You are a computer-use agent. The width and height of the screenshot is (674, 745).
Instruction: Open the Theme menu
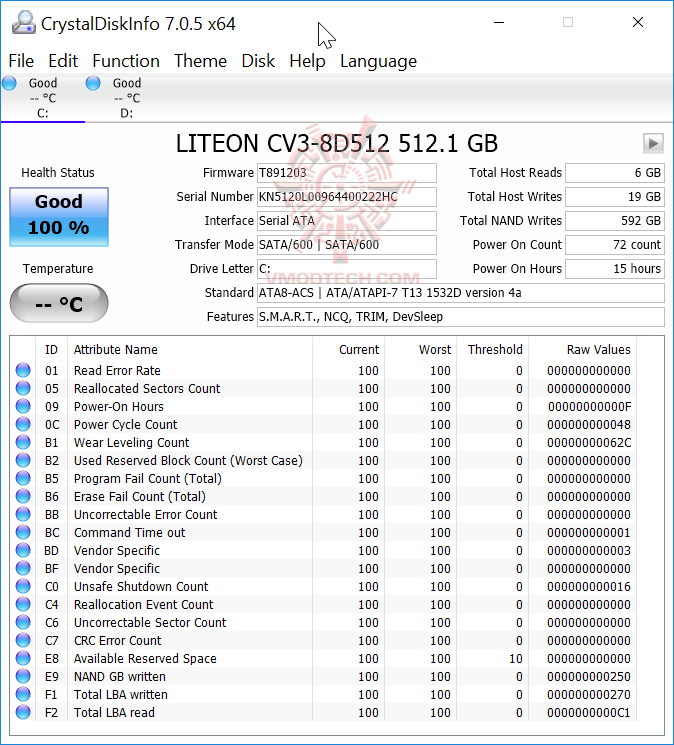pyautogui.click(x=200, y=61)
